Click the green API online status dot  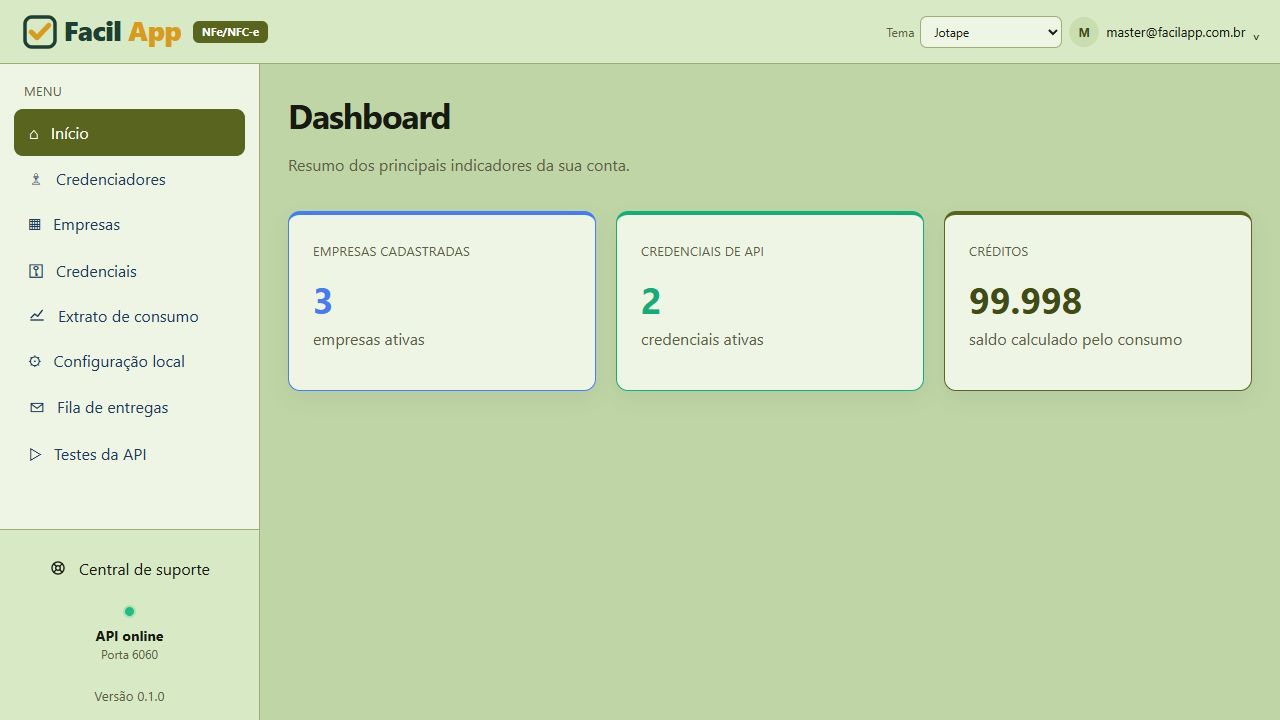pos(129,612)
